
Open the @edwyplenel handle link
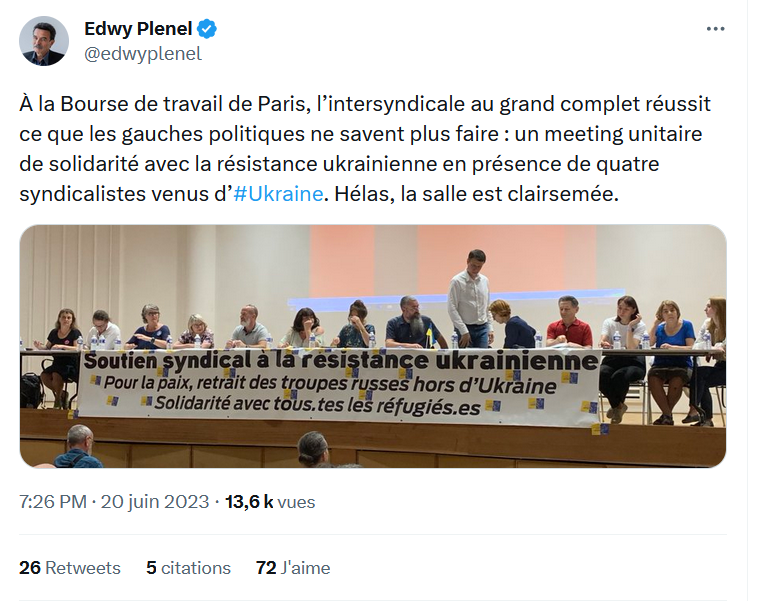tap(143, 54)
